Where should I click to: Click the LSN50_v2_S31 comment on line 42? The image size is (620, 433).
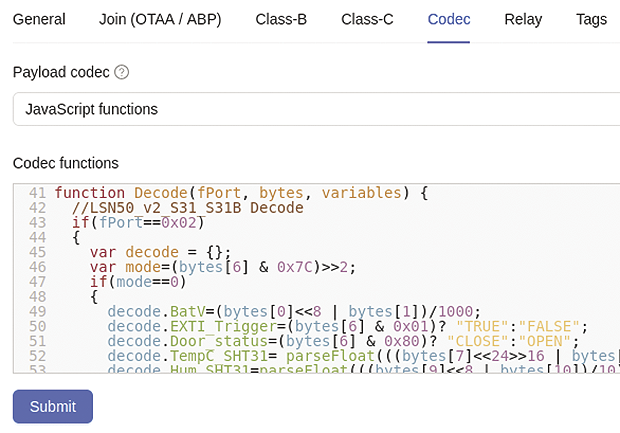[x=188, y=208]
